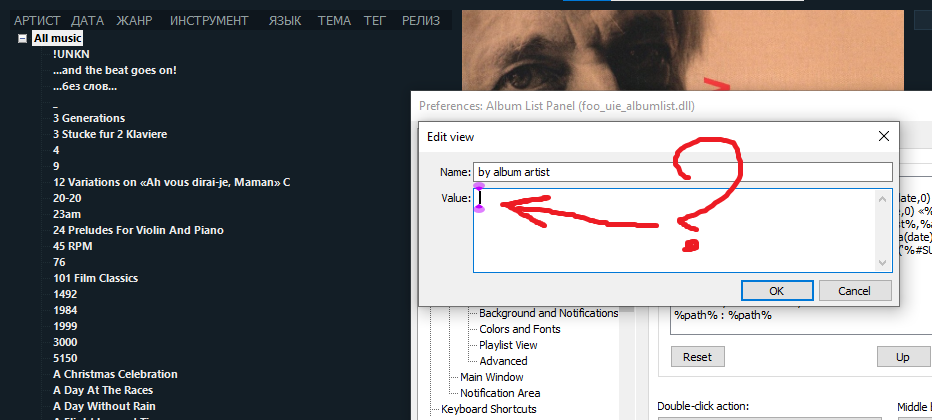Click the album cover artwork
The image size is (932, 420).
coord(682,50)
